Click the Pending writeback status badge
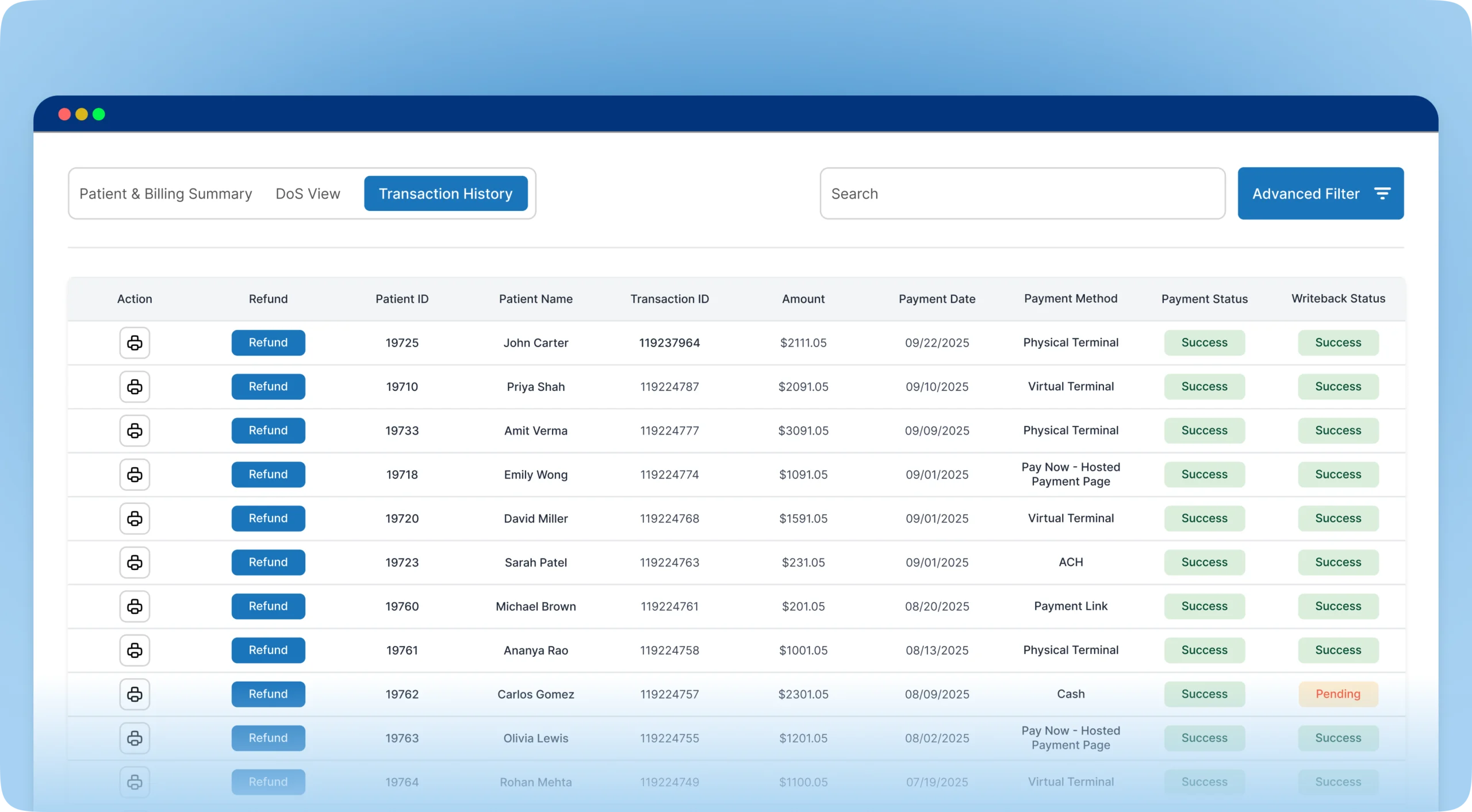Screen dimensions: 1472x812 [1338, 694]
